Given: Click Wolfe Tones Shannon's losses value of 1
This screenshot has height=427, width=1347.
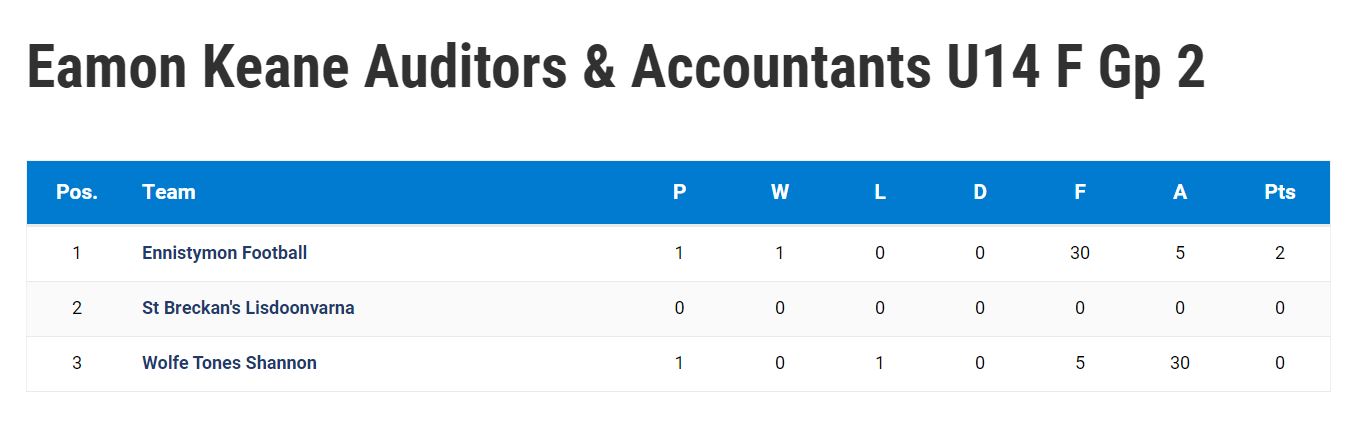Looking at the screenshot, I should point(880,363).
